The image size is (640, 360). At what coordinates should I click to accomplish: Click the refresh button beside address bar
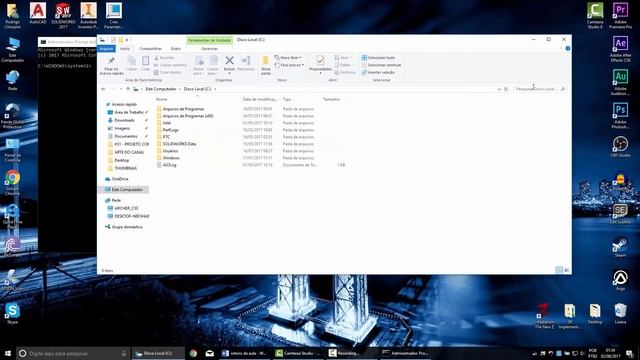tap(506, 89)
